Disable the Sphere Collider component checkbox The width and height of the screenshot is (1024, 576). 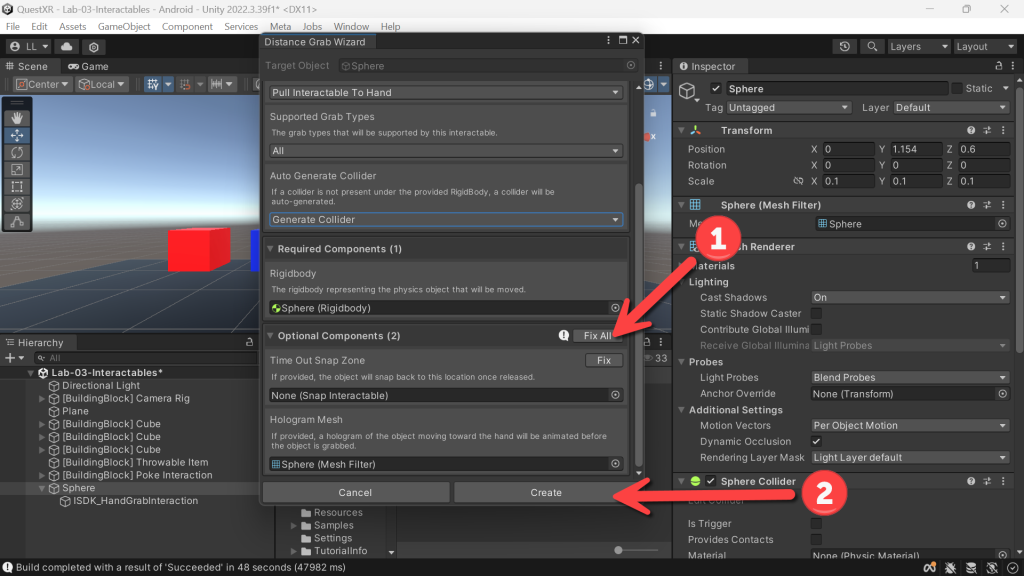tap(711, 481)
